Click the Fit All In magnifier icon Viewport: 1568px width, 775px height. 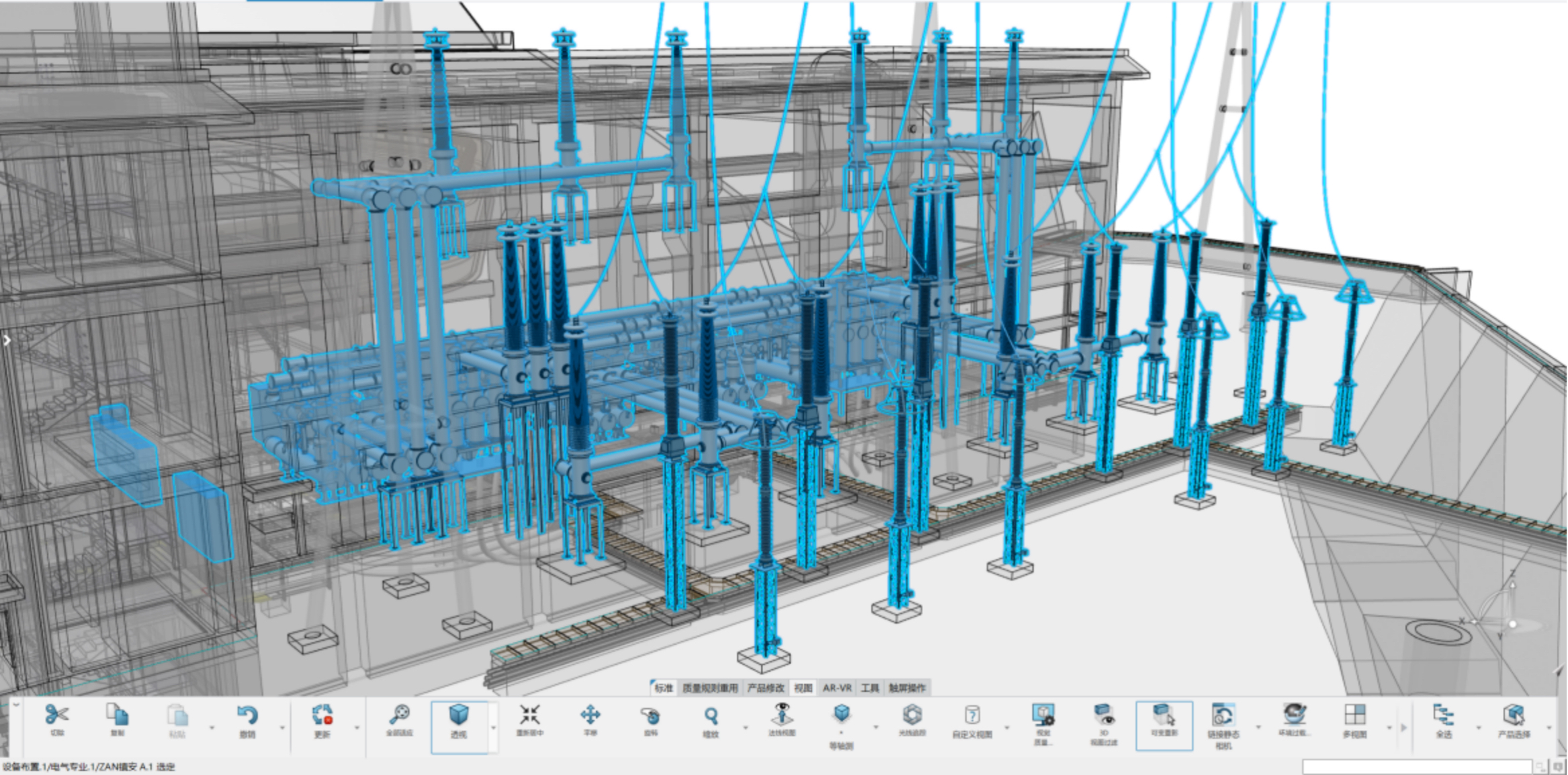pos(399,715)
